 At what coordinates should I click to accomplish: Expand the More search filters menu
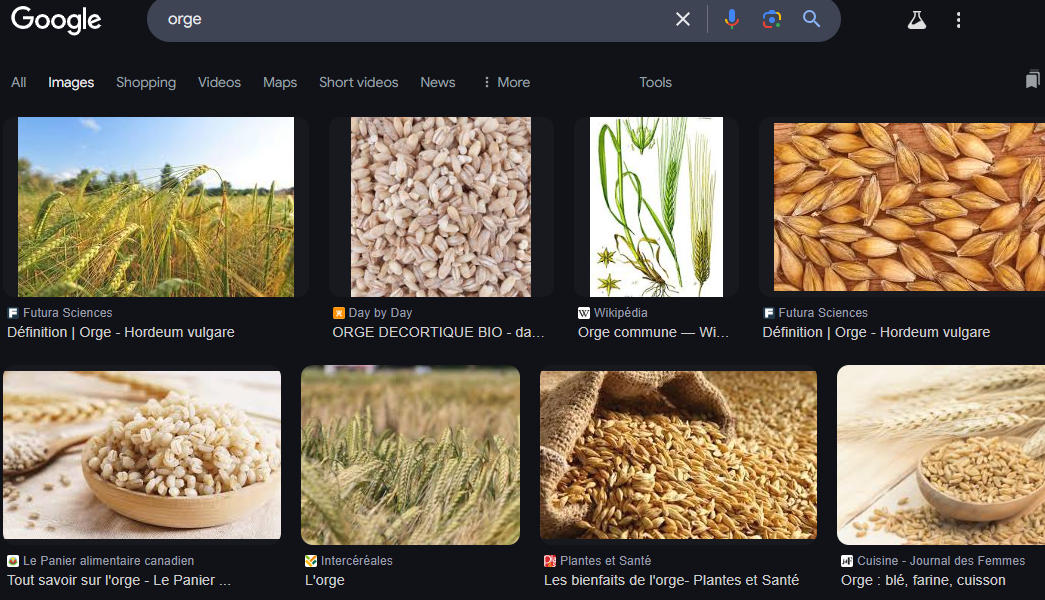coord(506,82)
